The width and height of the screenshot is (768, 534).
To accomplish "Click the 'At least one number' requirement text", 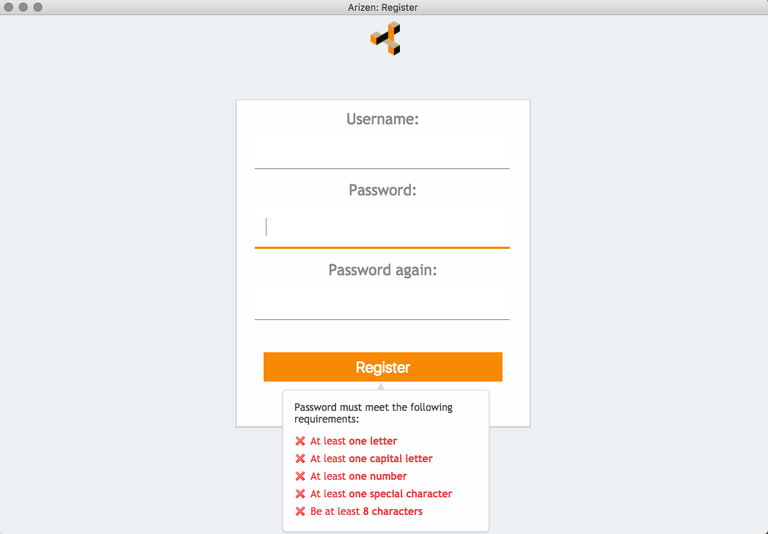I will click(359, 476).
